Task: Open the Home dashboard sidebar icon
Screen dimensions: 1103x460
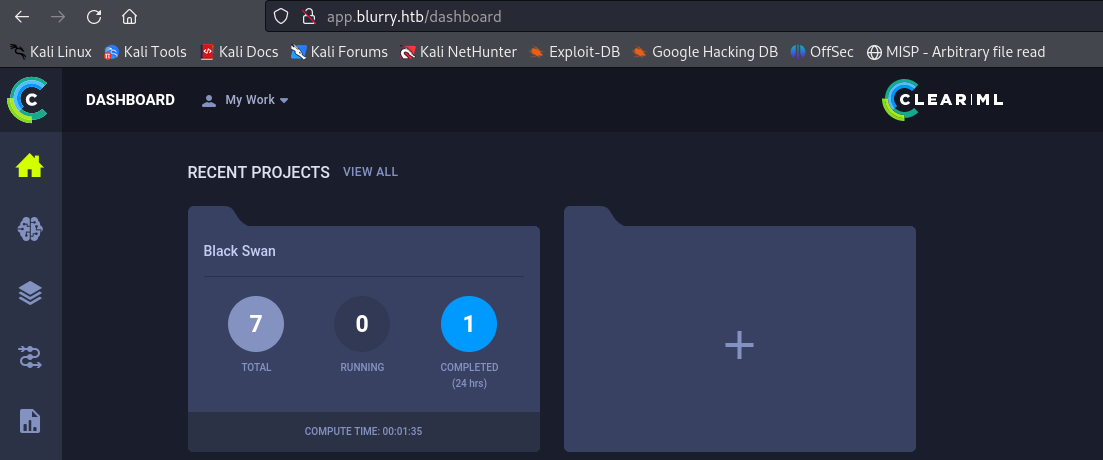Action: pos(30,166)
